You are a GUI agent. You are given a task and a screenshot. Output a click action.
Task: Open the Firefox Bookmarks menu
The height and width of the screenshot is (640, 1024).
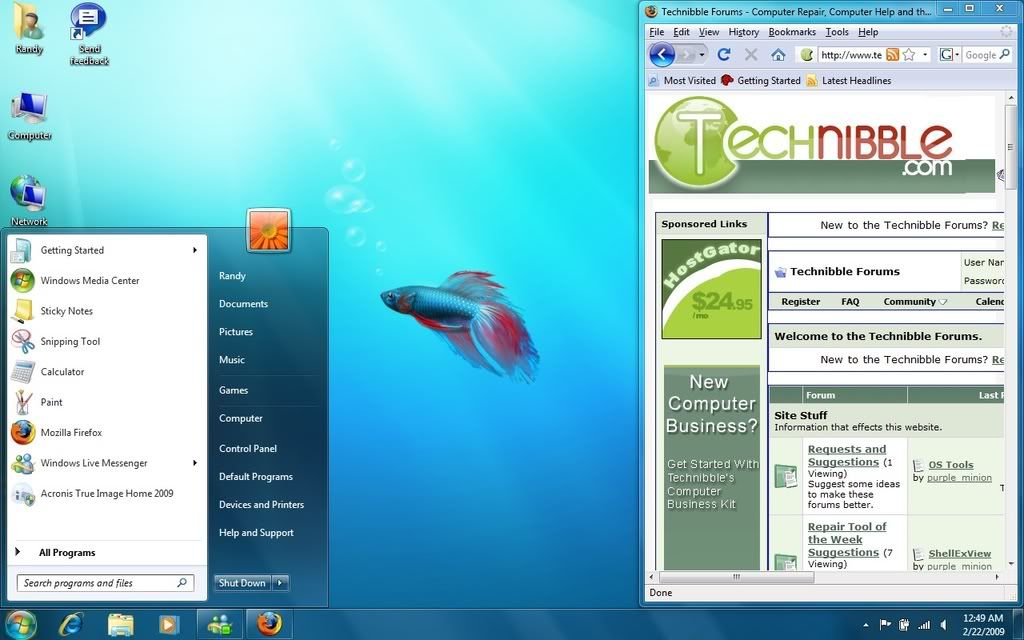[792, 32]
